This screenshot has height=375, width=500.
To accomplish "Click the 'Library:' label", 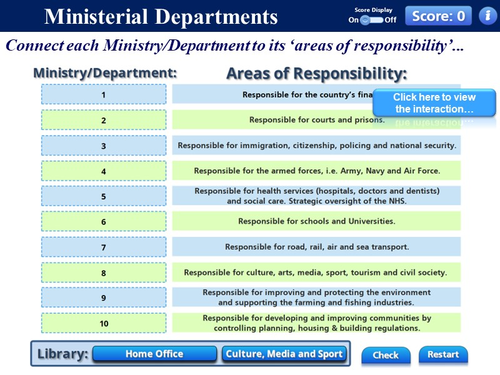I will (62, 354).
